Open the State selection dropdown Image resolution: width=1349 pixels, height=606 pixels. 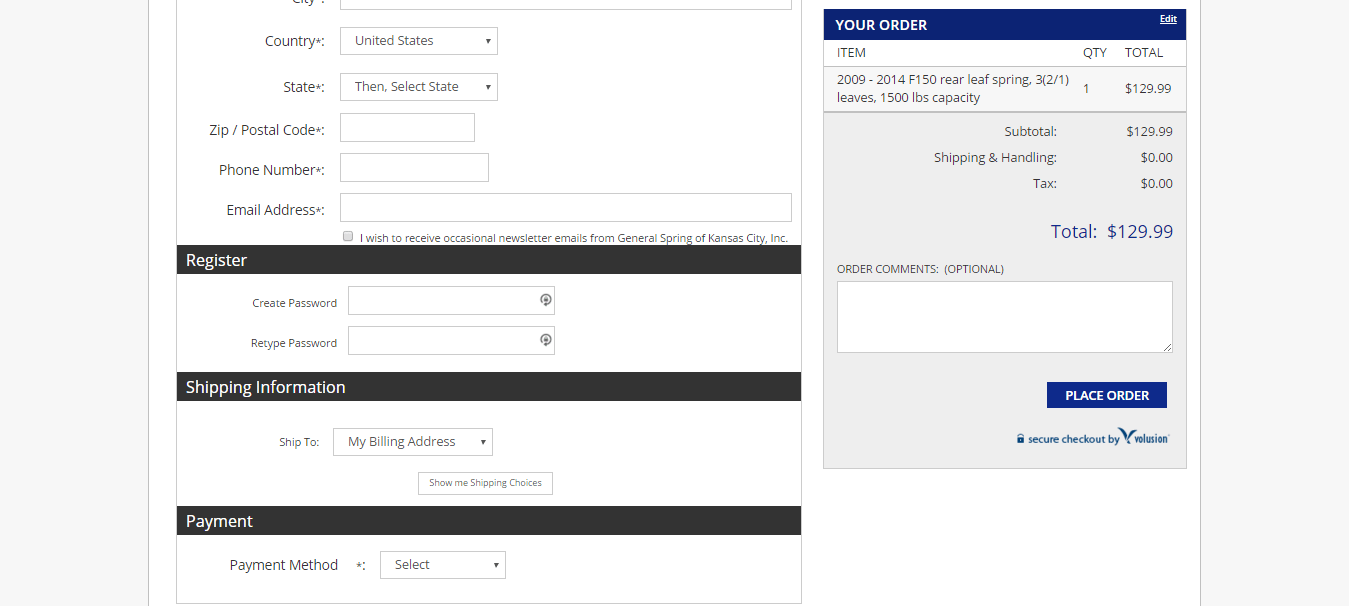click(x=419, y=87)
